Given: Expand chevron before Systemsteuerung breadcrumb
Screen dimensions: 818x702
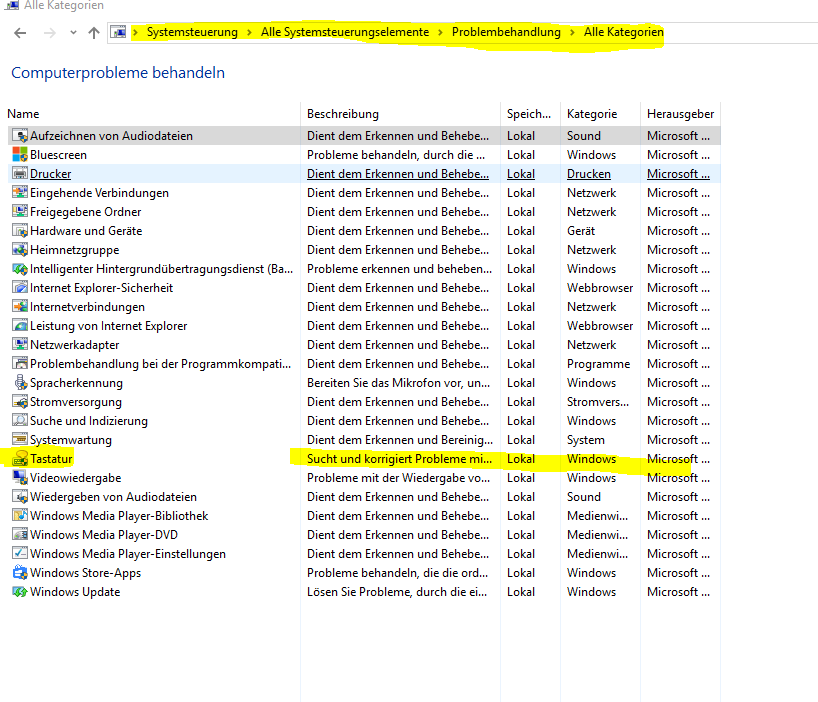Looking at the screenshot, I should coord(136,32).
